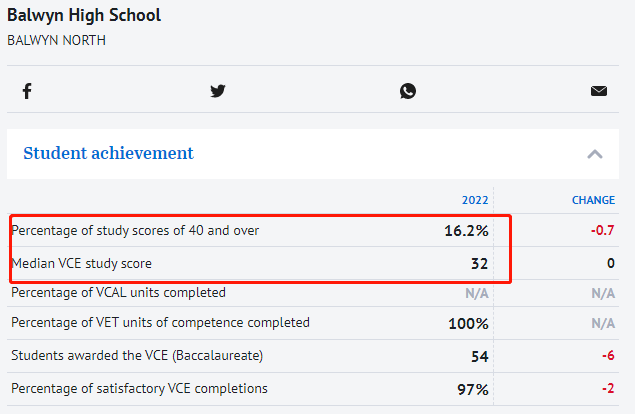Click the BALWYN NORTH suburb label
This screenshot has width=636, height=414.
(56, 41)
